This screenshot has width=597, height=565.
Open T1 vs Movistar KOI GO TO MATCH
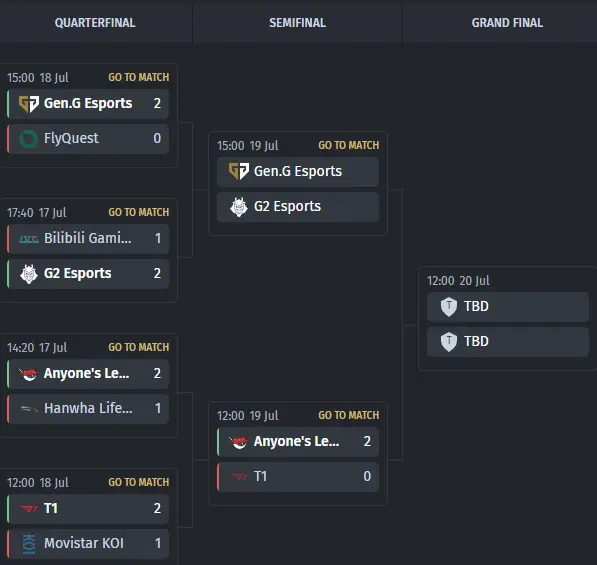point(139,482)
